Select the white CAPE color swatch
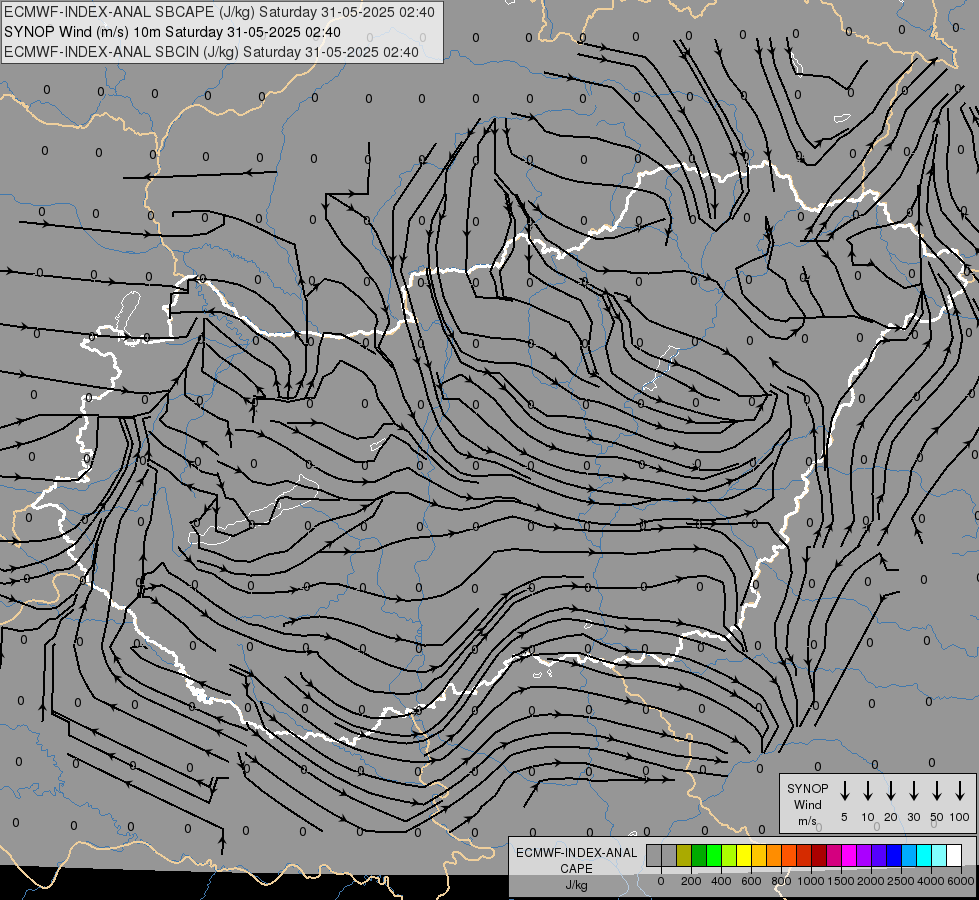The width and height of the screenshot is (979, 900). (x=953, y=855)
